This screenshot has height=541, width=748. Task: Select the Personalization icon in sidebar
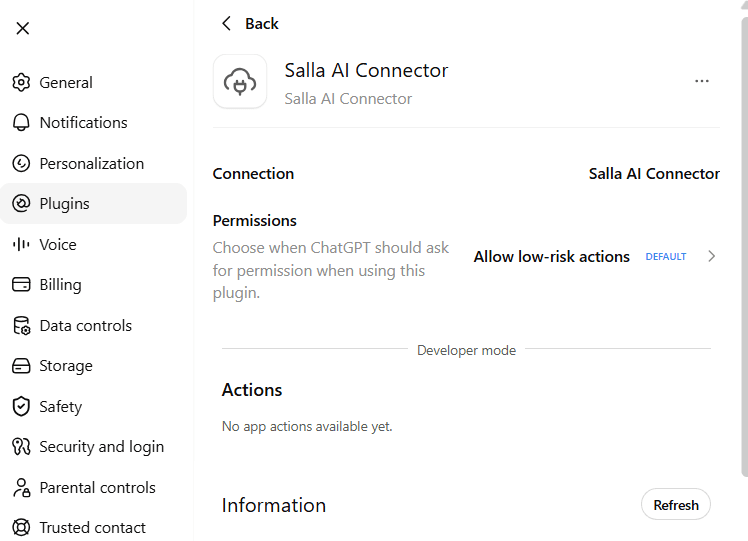pos(21,164)
